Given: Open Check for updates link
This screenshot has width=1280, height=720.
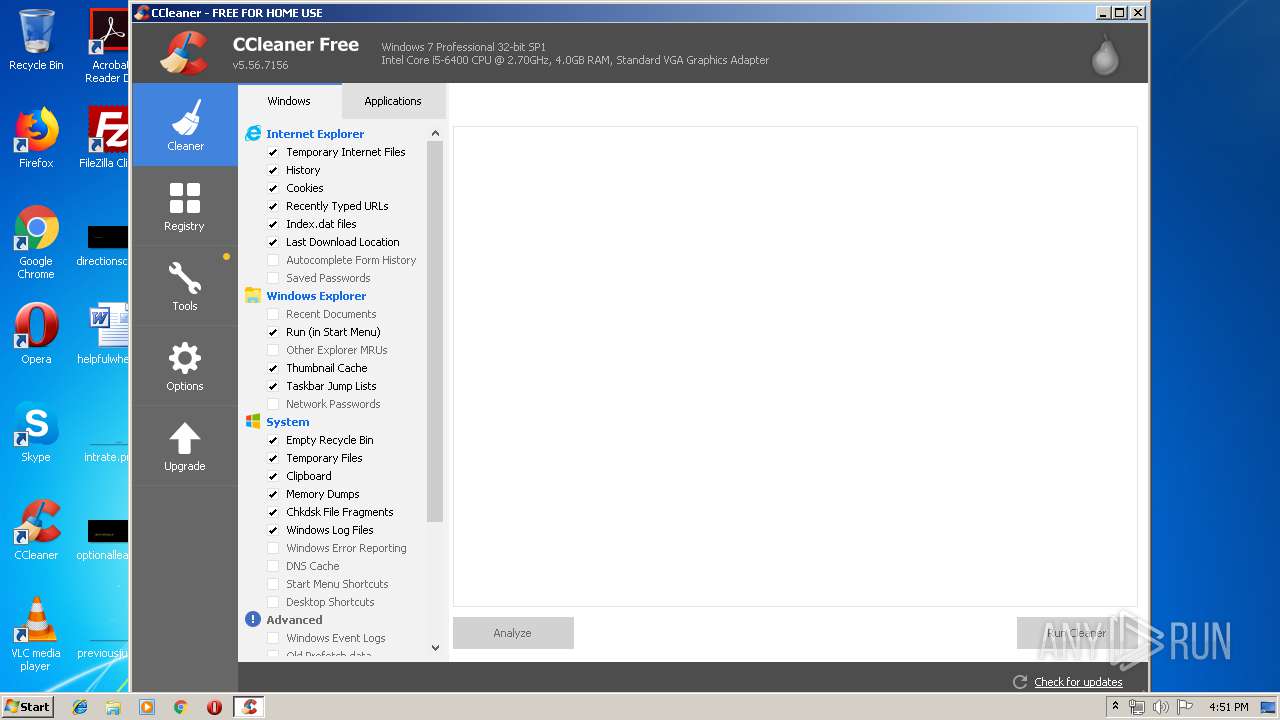Looking at the screenshot, I should [1078, 682].
